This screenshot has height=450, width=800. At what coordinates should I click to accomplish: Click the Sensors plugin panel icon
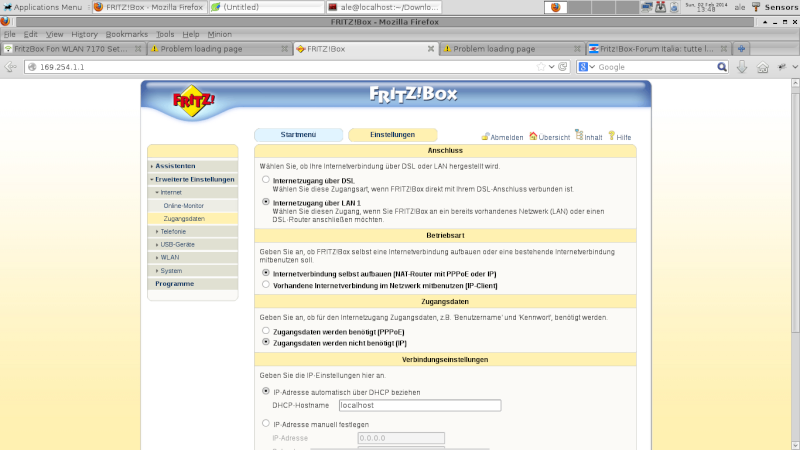pos(756,7)
